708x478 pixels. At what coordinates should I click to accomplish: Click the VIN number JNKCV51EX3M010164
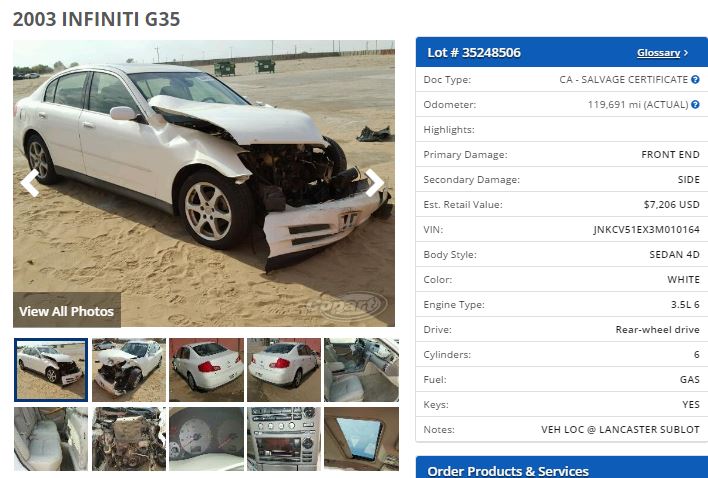646,229
